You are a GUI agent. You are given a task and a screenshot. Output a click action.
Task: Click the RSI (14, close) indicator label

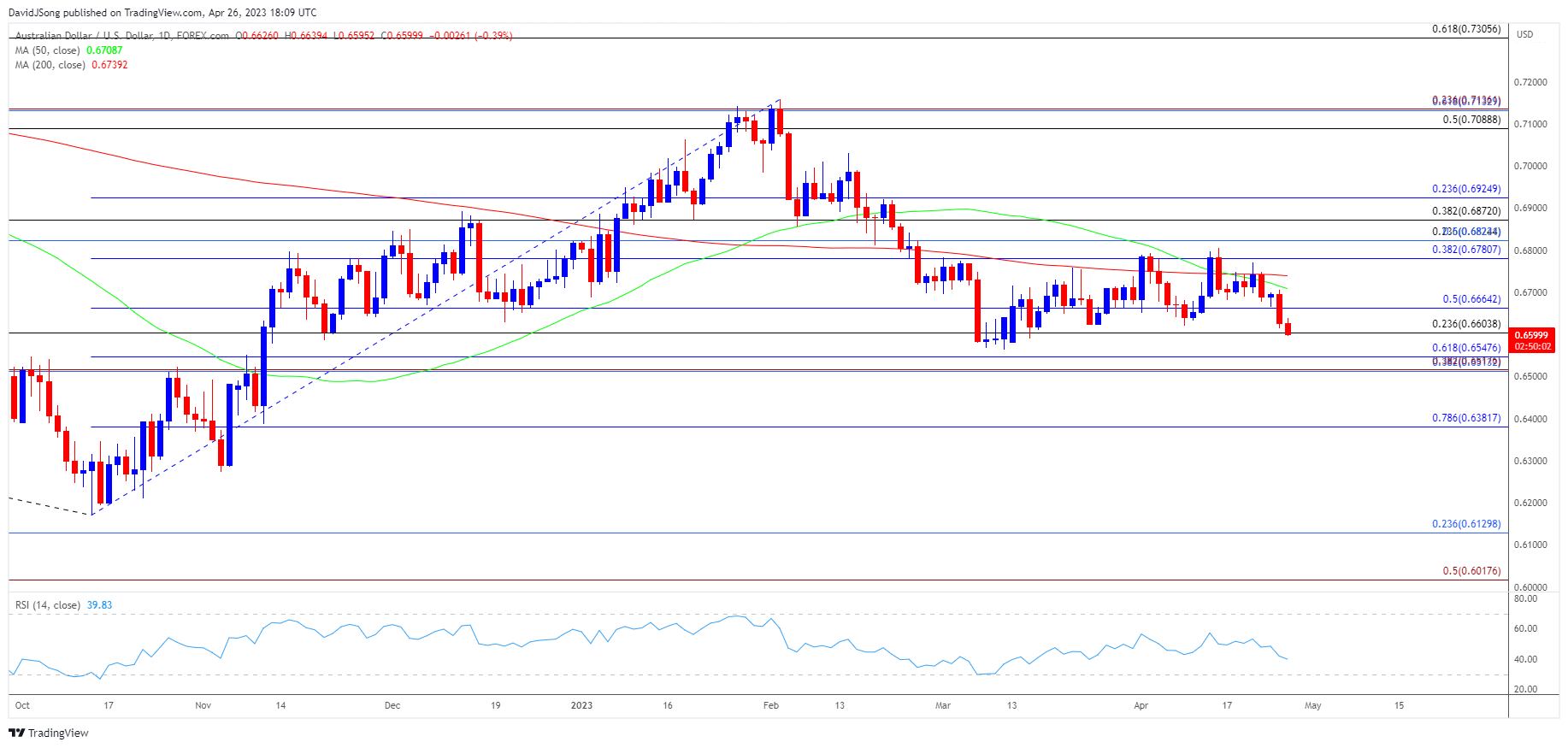pyautogui.click(x=48, y=605)
